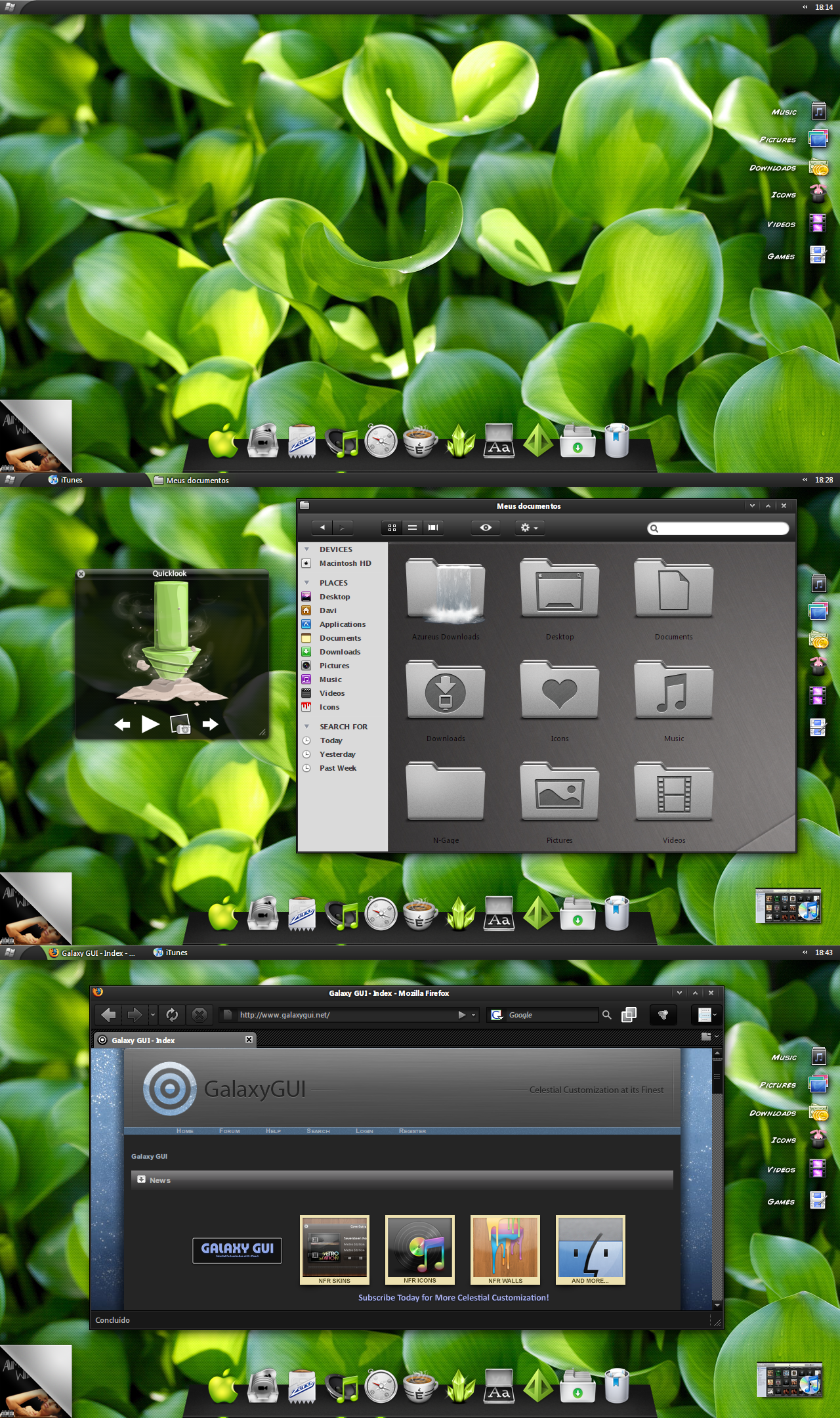The image size is (840, 1418).
Task: Select the Desktop folder in file pane
Action: [x=560, y=588]
